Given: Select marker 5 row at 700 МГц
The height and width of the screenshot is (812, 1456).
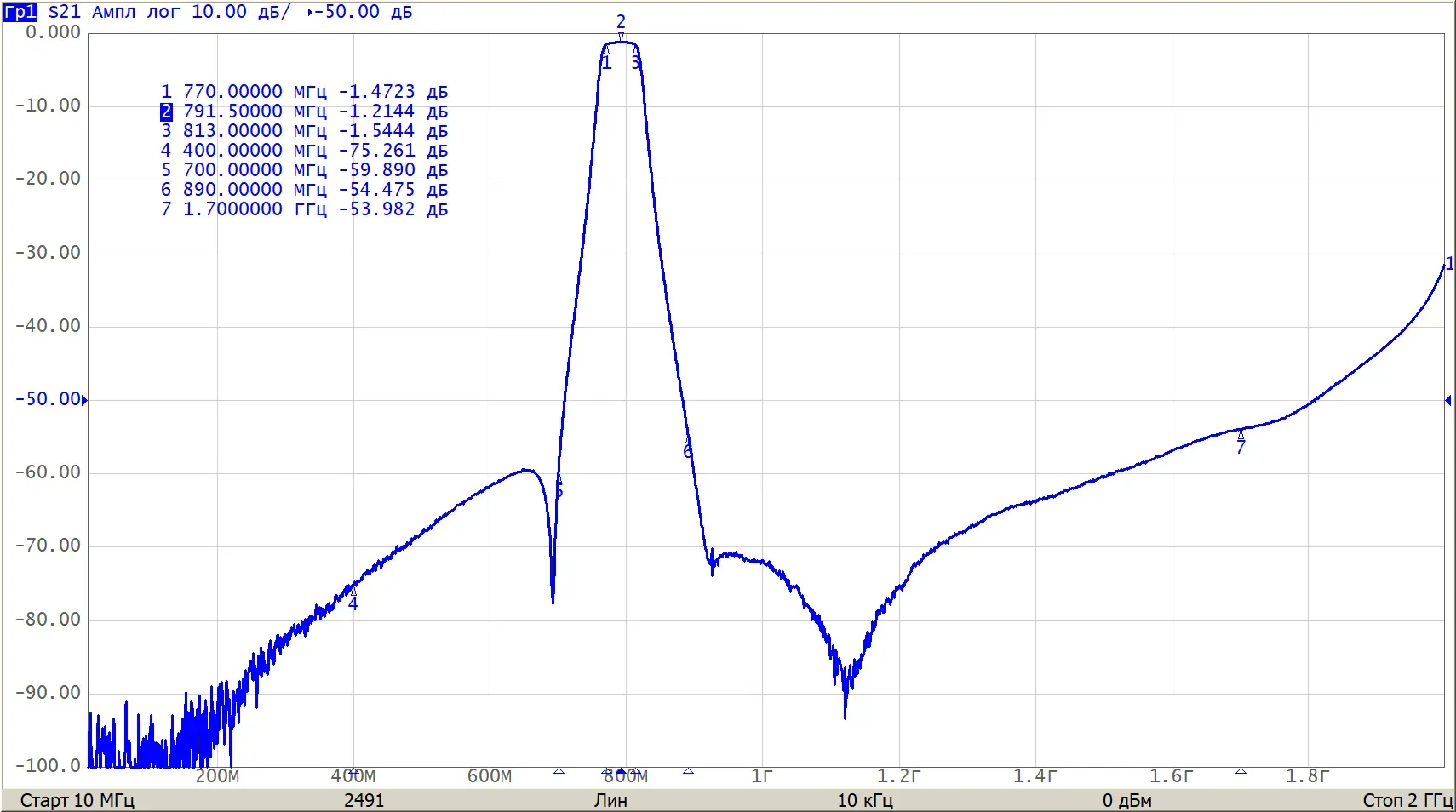Looking at the screenshot, I should pos(304,169).
